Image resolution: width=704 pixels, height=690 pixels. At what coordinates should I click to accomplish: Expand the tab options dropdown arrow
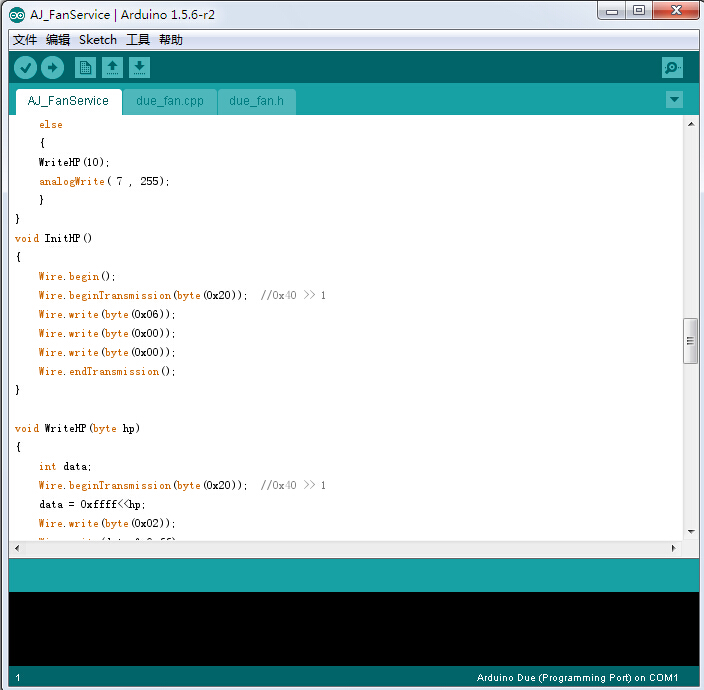(x=674, y=99)
